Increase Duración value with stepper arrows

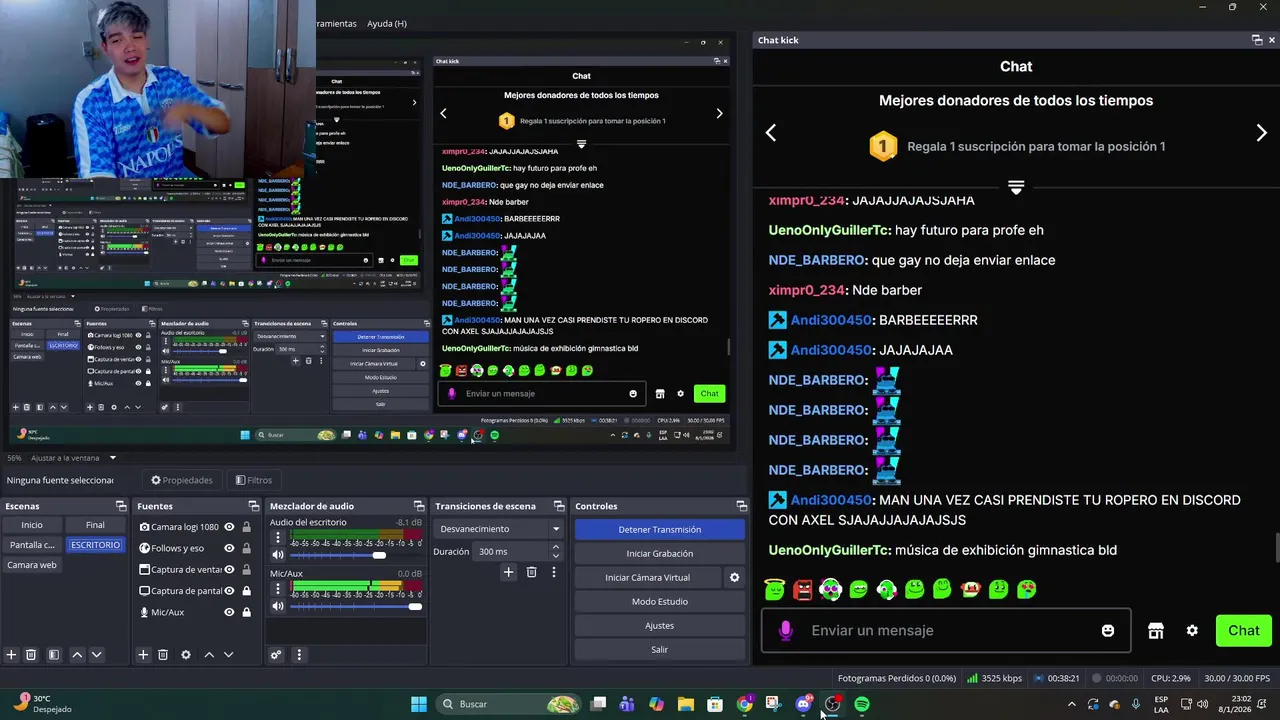[556, 547]
